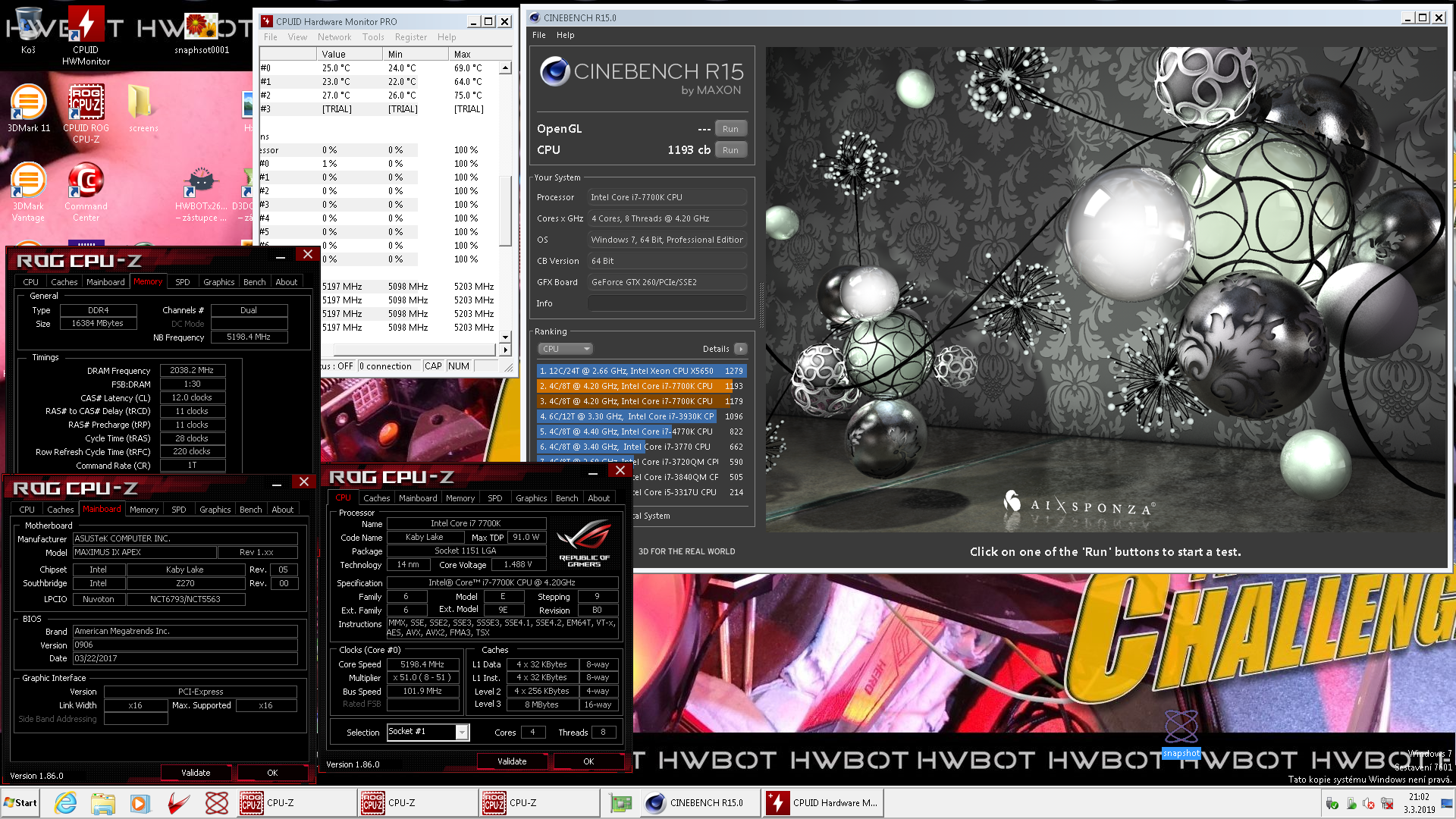Launch 3DMark Vantage shortcut
1456x819 pixels.
coord(28,192)
